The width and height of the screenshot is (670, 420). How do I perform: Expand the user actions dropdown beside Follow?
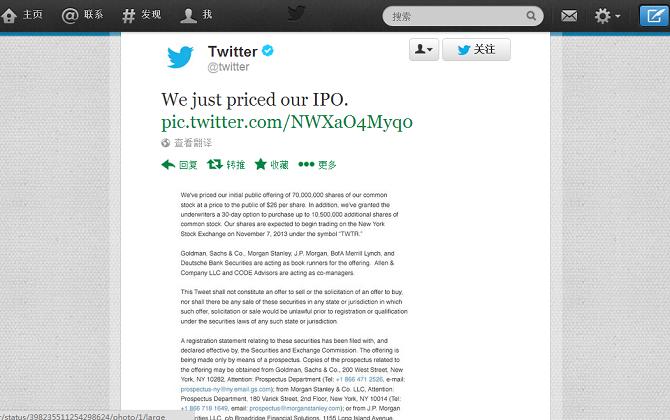click(424, 50)
